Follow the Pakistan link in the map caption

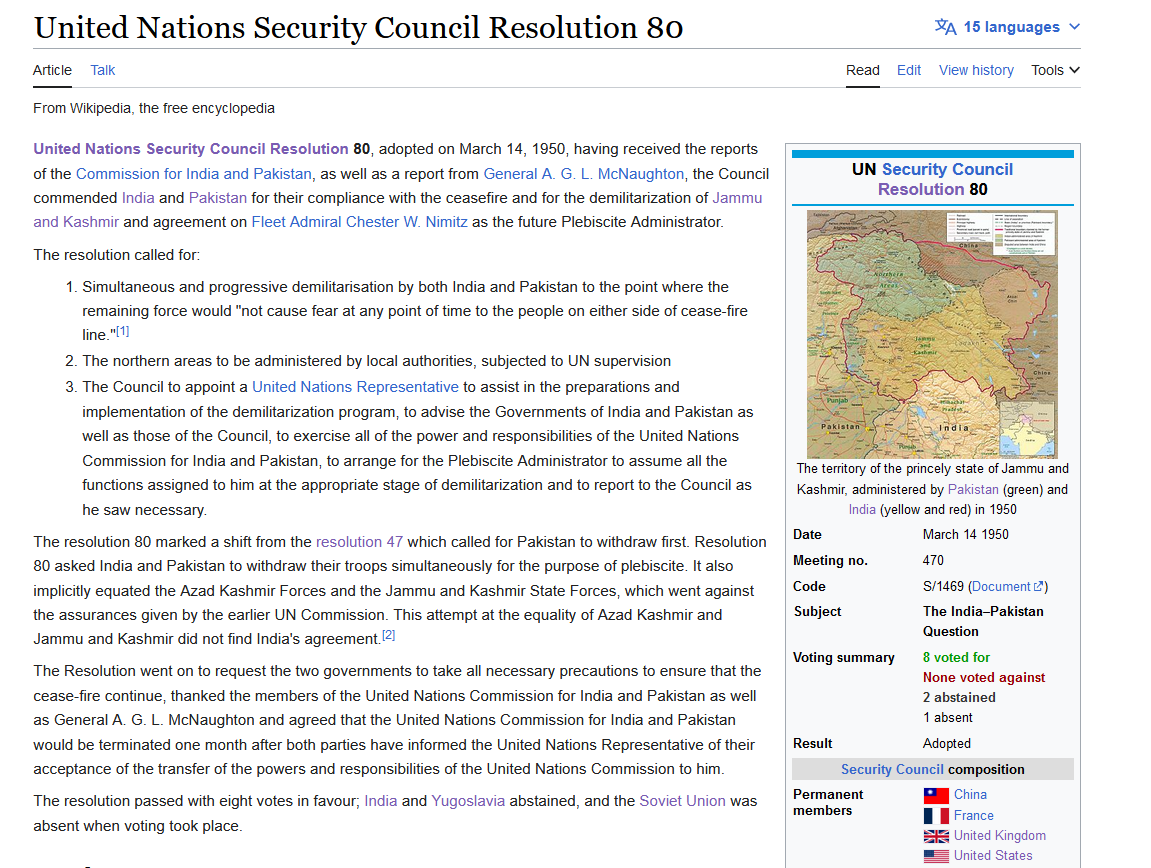(973, 490)
